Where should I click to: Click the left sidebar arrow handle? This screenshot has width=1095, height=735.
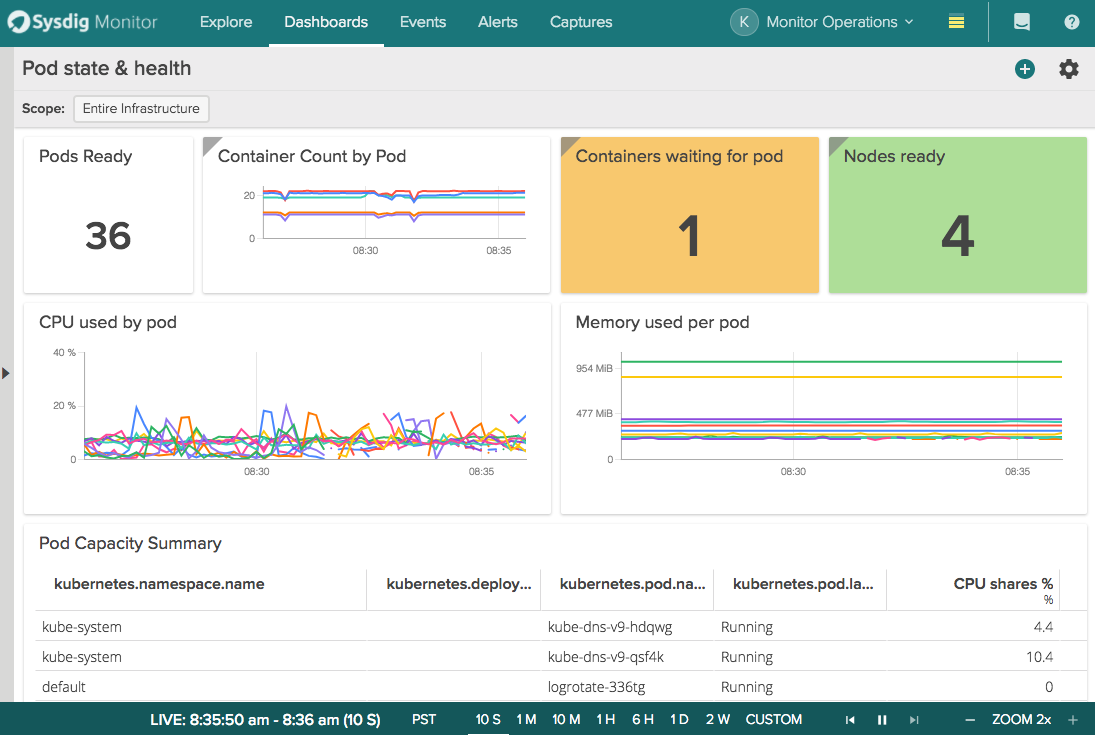coord(6,373)
